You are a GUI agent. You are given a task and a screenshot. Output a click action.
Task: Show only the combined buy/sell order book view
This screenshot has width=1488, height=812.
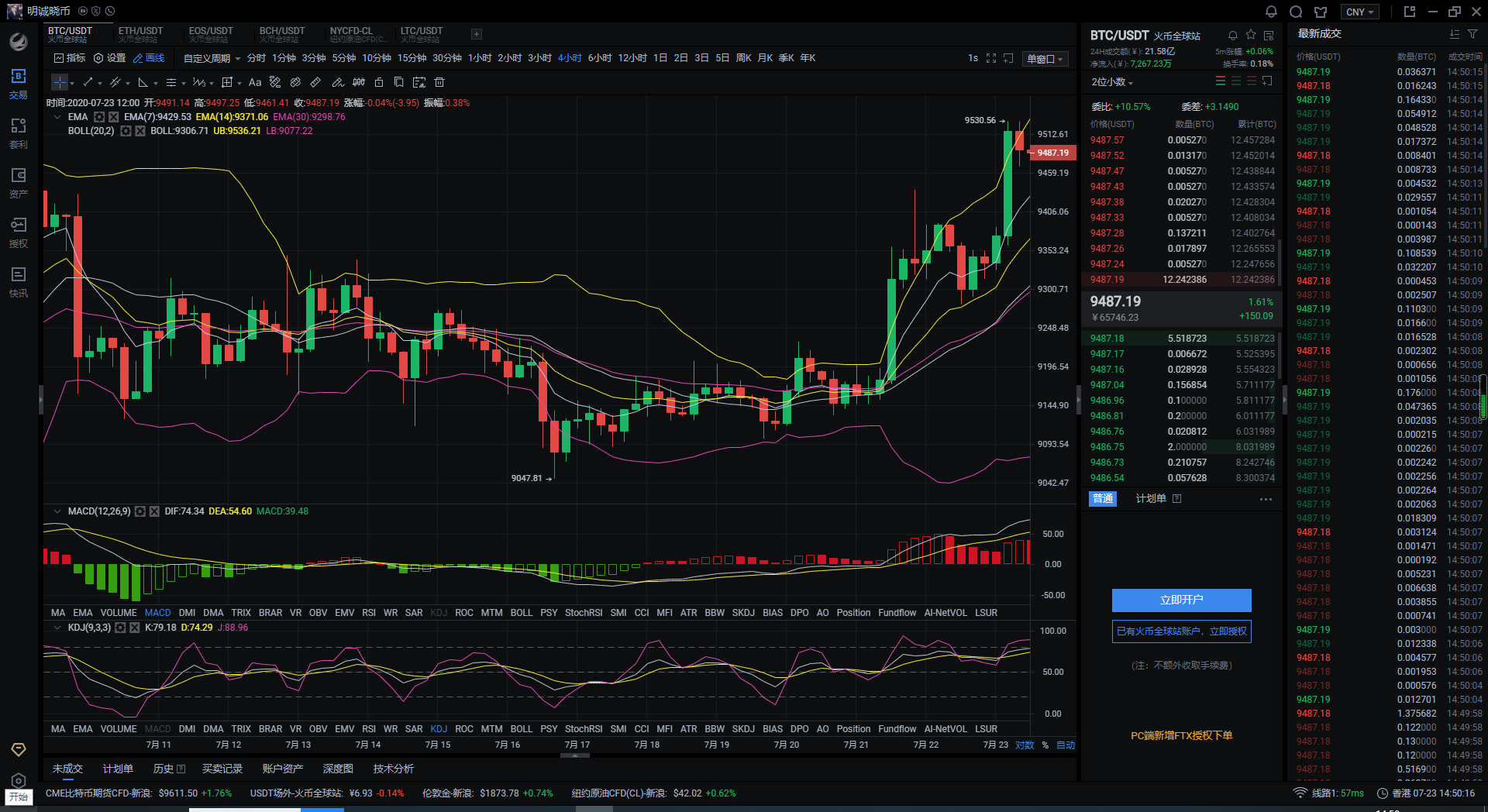coord(1221,81)
